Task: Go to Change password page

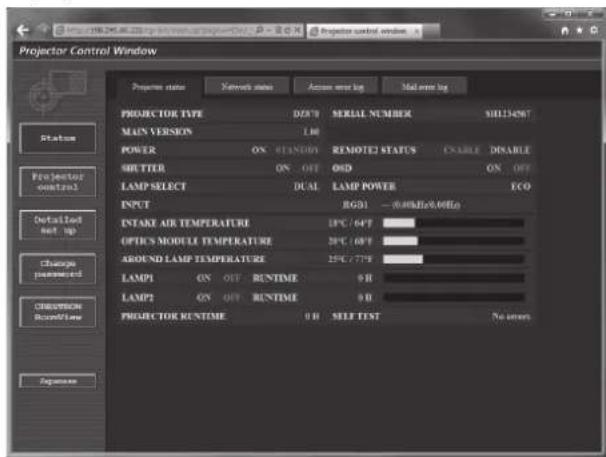Action: click(58, 269)
